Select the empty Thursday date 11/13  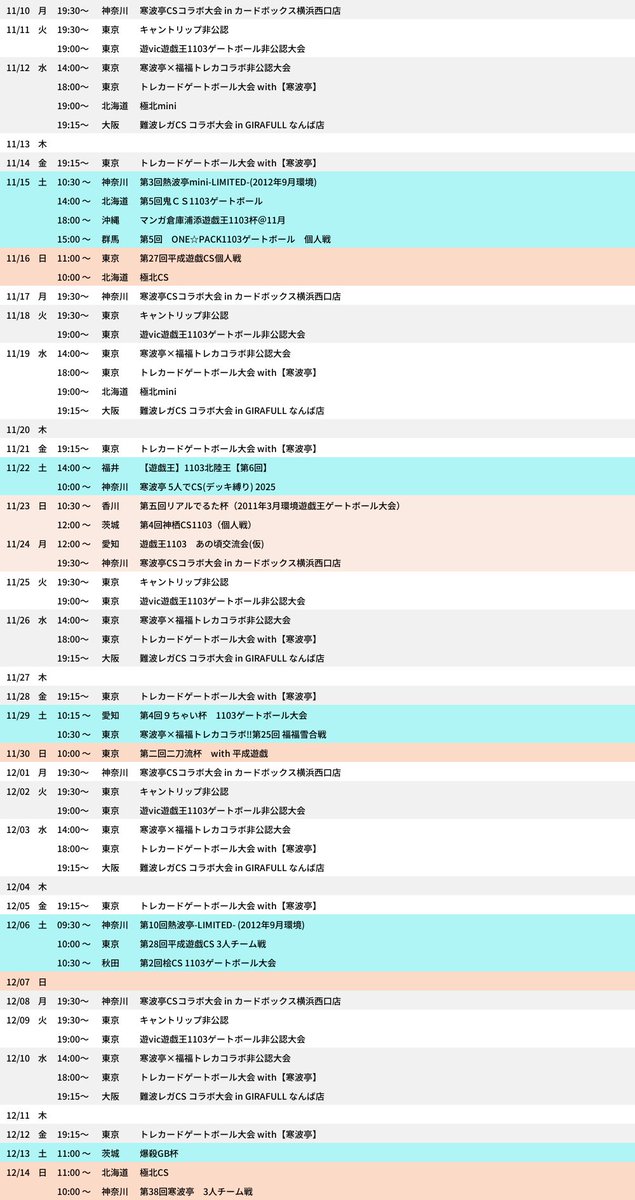(x=18, y=143)
